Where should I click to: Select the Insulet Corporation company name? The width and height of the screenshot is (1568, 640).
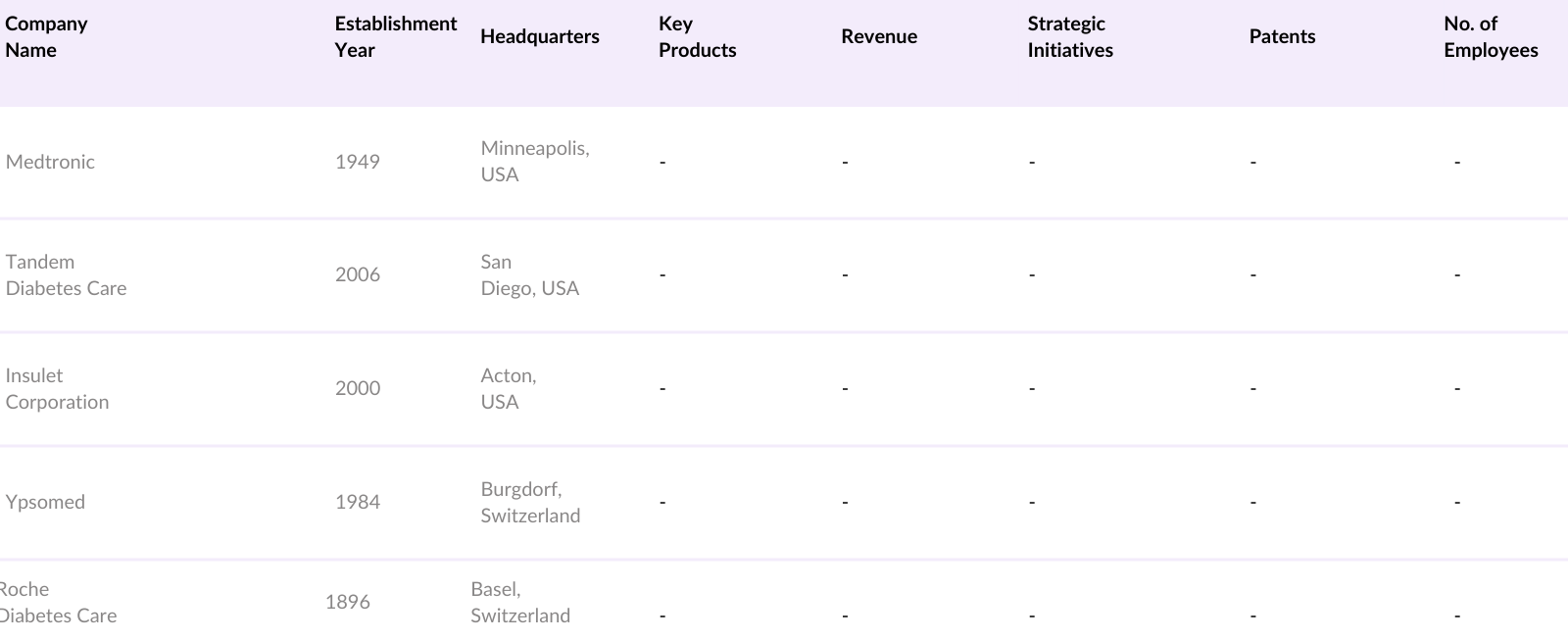57,389
